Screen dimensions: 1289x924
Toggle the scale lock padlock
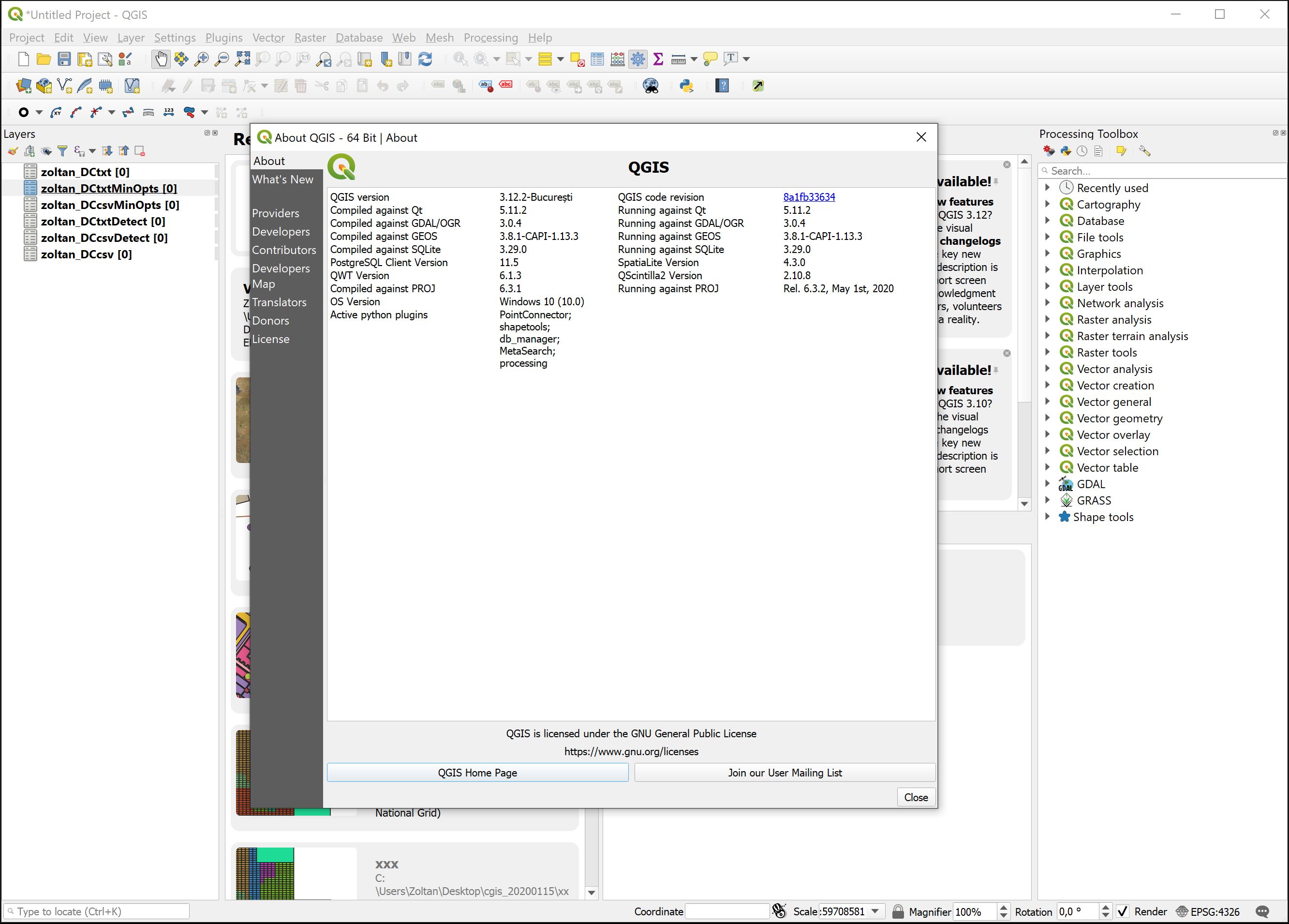point(899,911)
